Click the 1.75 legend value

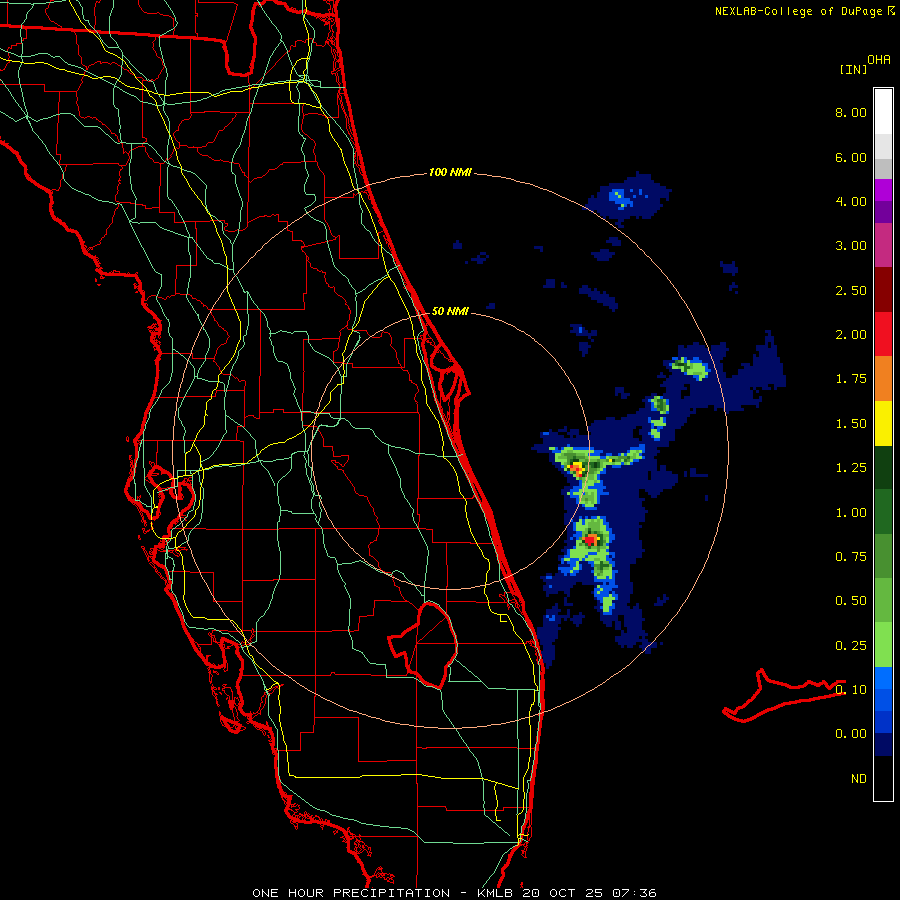point(851,379)
